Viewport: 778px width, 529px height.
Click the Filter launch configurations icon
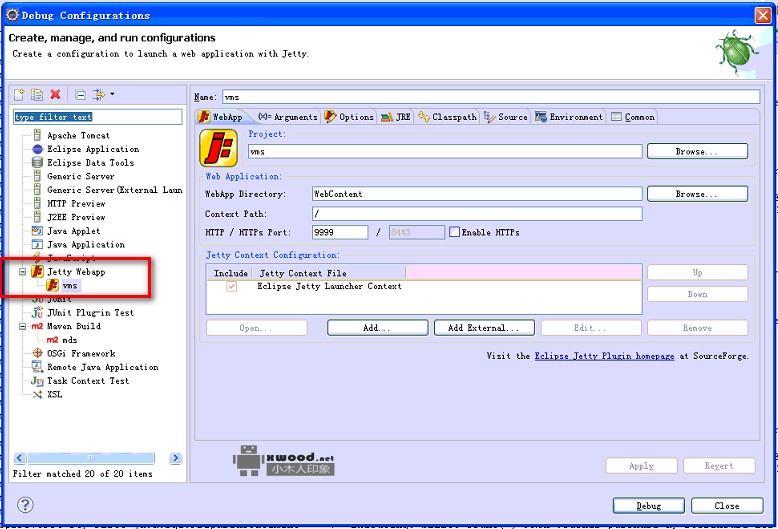(x=99, y=94)
